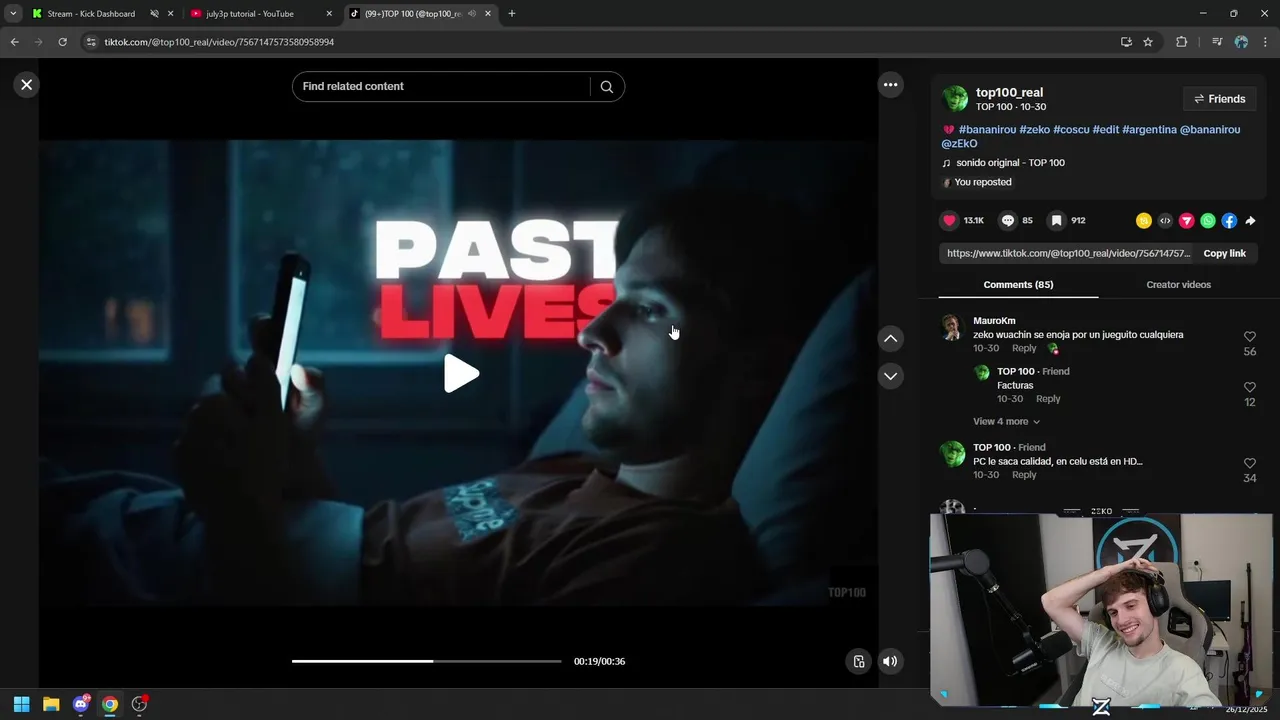Open Chrome three-dot menu

click(1266, 42)
